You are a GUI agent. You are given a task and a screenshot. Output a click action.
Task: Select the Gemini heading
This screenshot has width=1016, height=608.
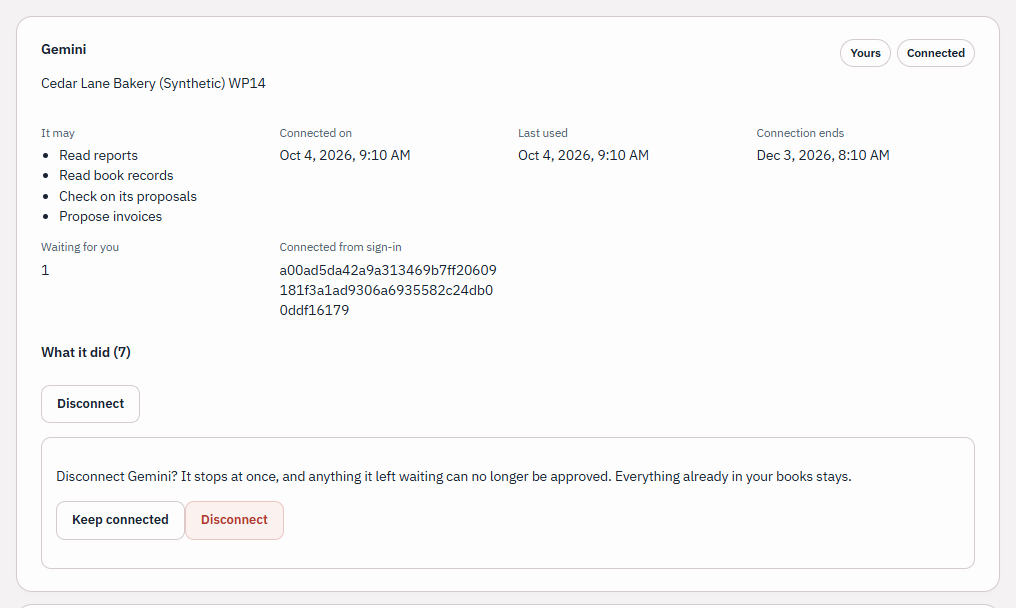[64, 49]
